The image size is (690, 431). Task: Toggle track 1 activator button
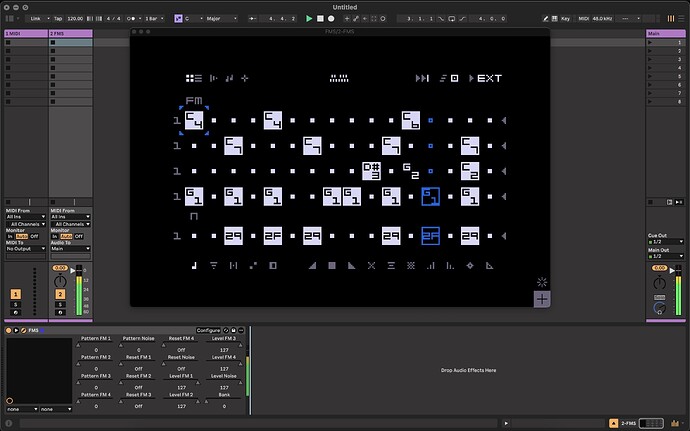(x=16, y=294)
